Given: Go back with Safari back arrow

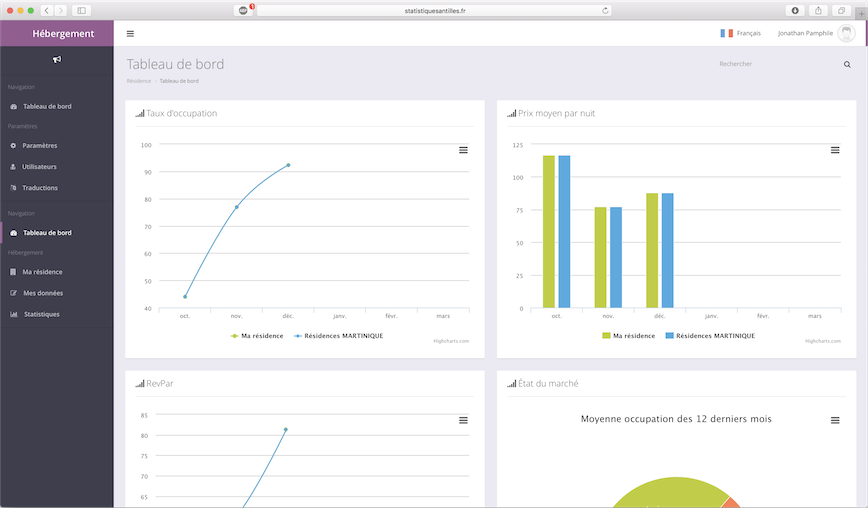Looking at the screenshot, I should pos(47,11).
